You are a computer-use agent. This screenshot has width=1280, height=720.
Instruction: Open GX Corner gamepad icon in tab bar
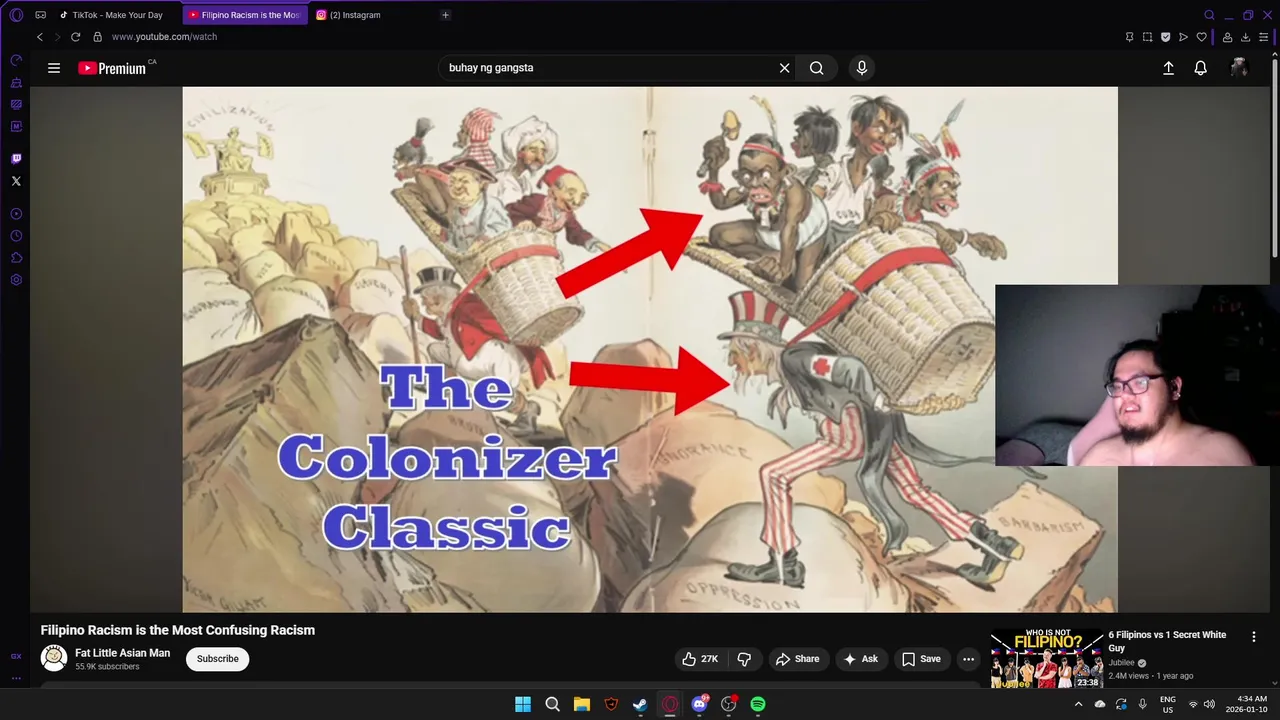40,15
